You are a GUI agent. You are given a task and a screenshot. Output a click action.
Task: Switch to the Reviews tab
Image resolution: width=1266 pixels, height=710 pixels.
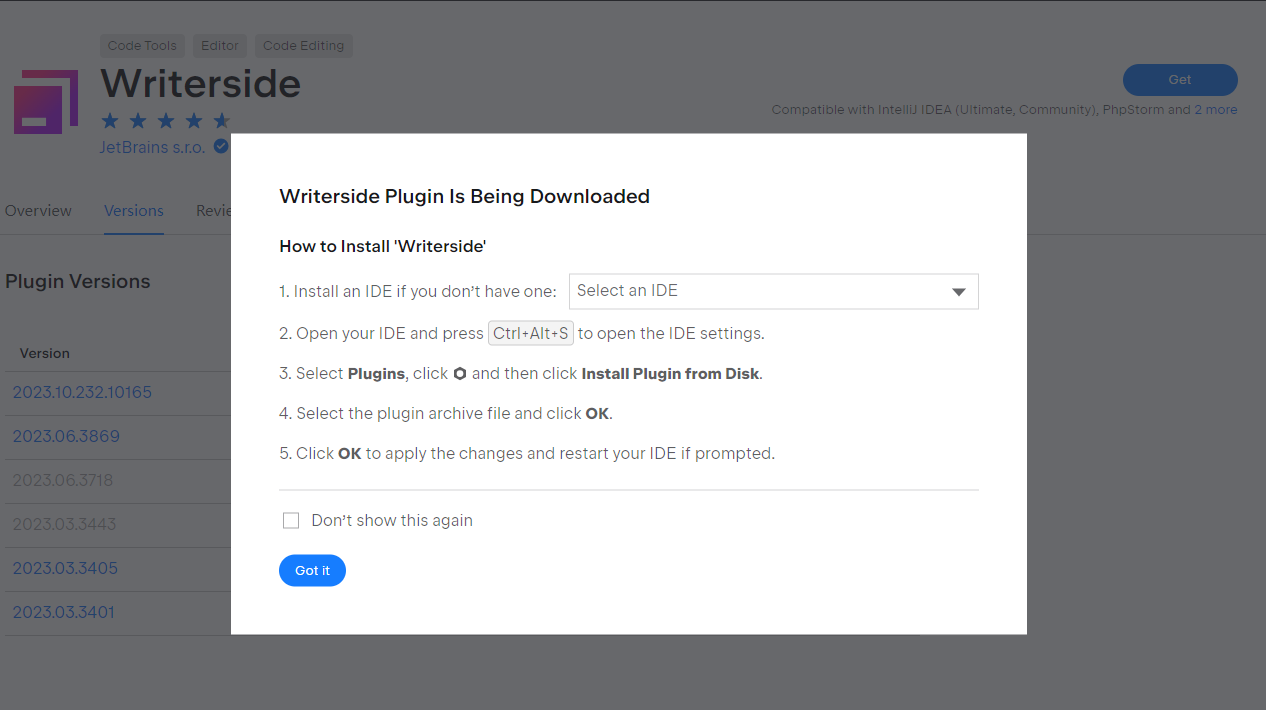(x=215, y=210)
